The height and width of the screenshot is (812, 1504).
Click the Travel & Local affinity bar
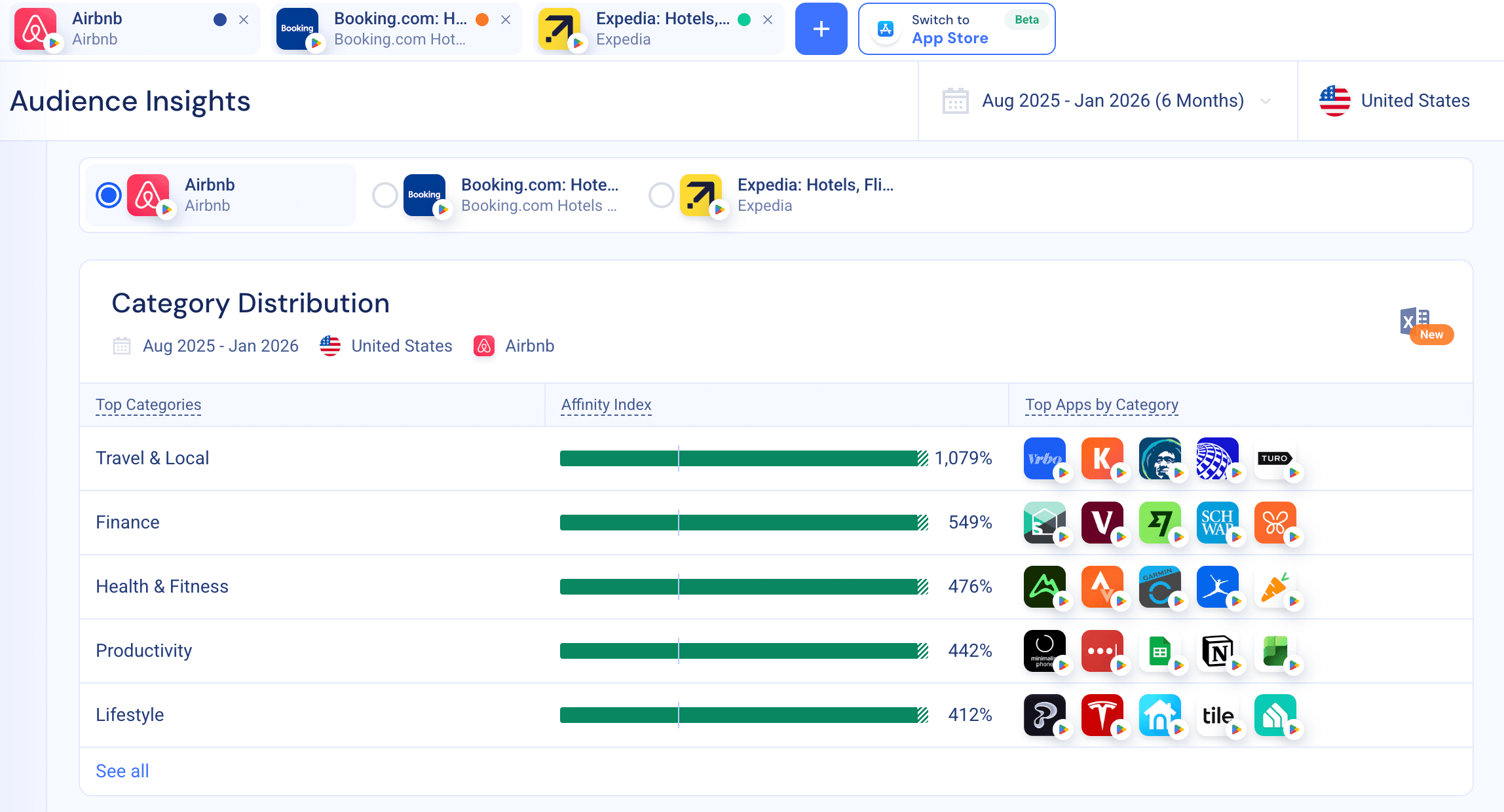click(744, 458)
